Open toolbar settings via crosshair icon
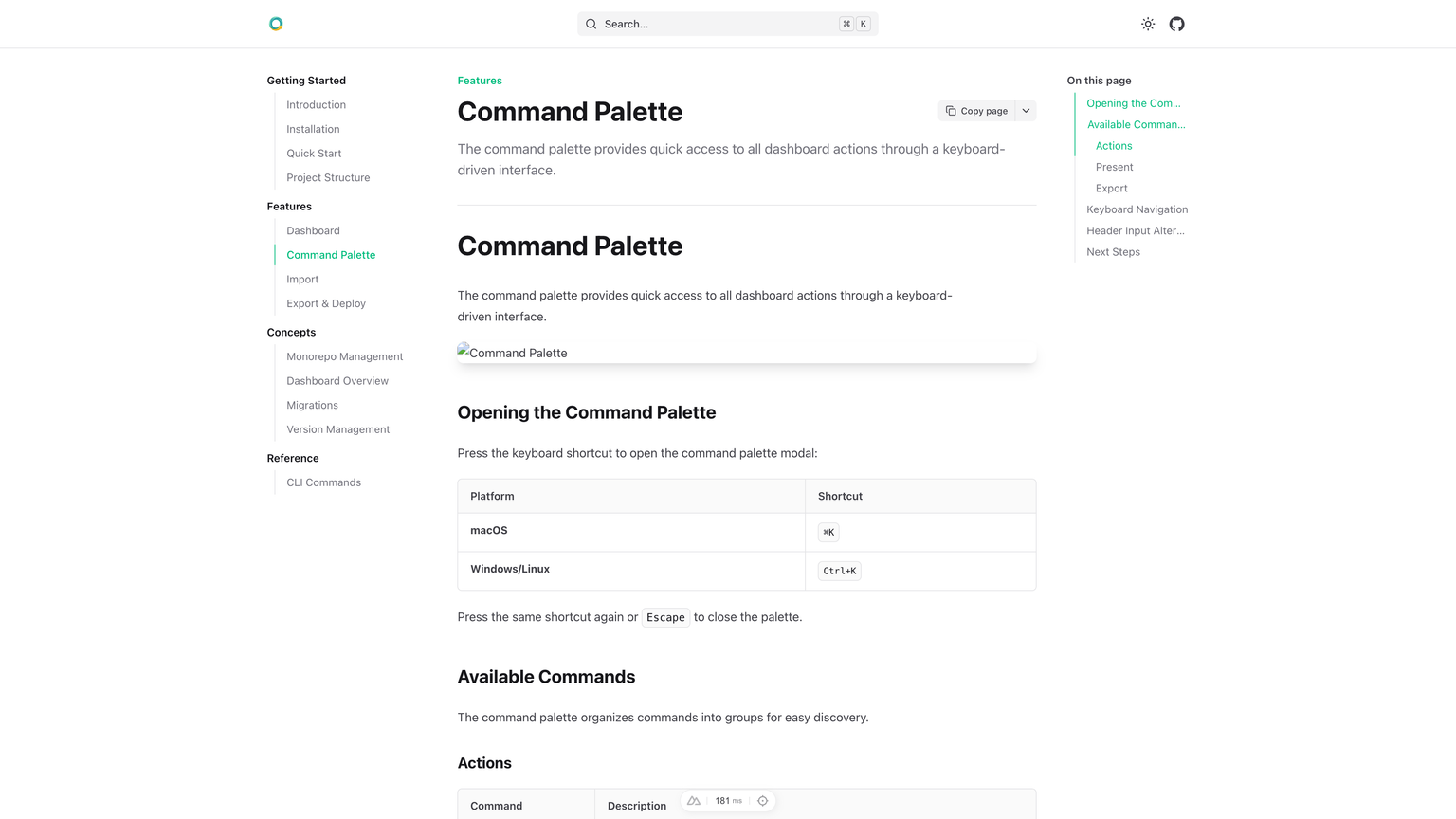This screenshot has height=819, width=1456. [x=762, y=800]
